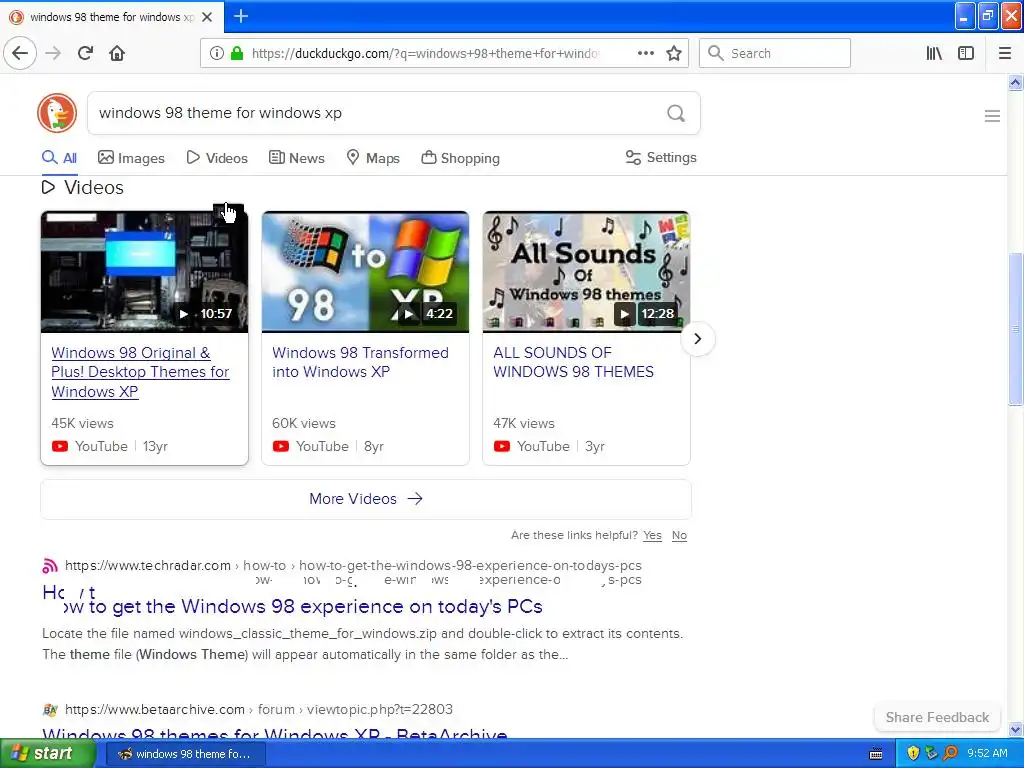
Task: Switch to the Maps tab
Action: click(x=372, y=158)
